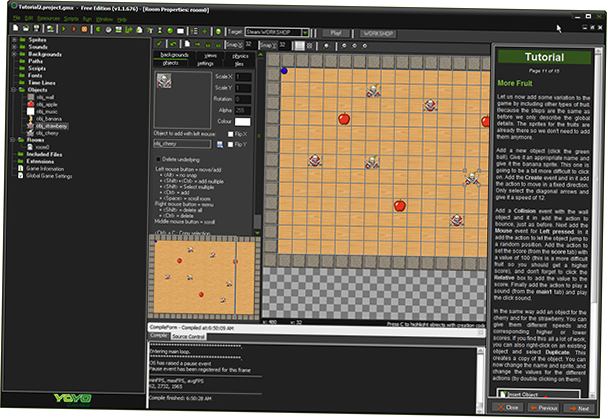Viewport: 608px width, 419px height.
Task: Open the Window menu
Action: click(x=104, y=19)
